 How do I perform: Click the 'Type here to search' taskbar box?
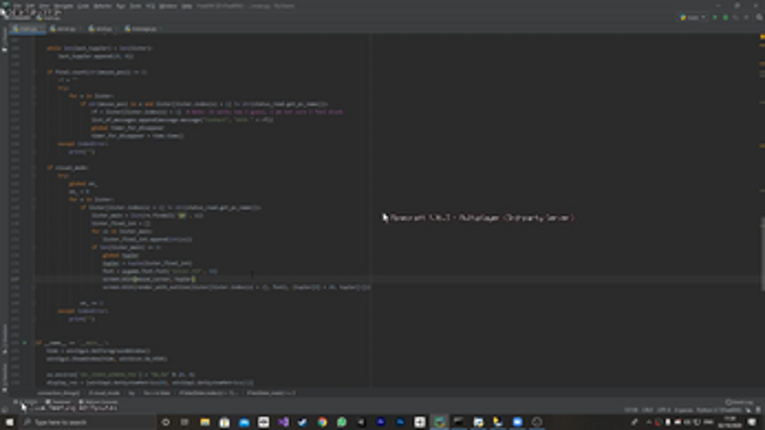click(x=88, y=422)
